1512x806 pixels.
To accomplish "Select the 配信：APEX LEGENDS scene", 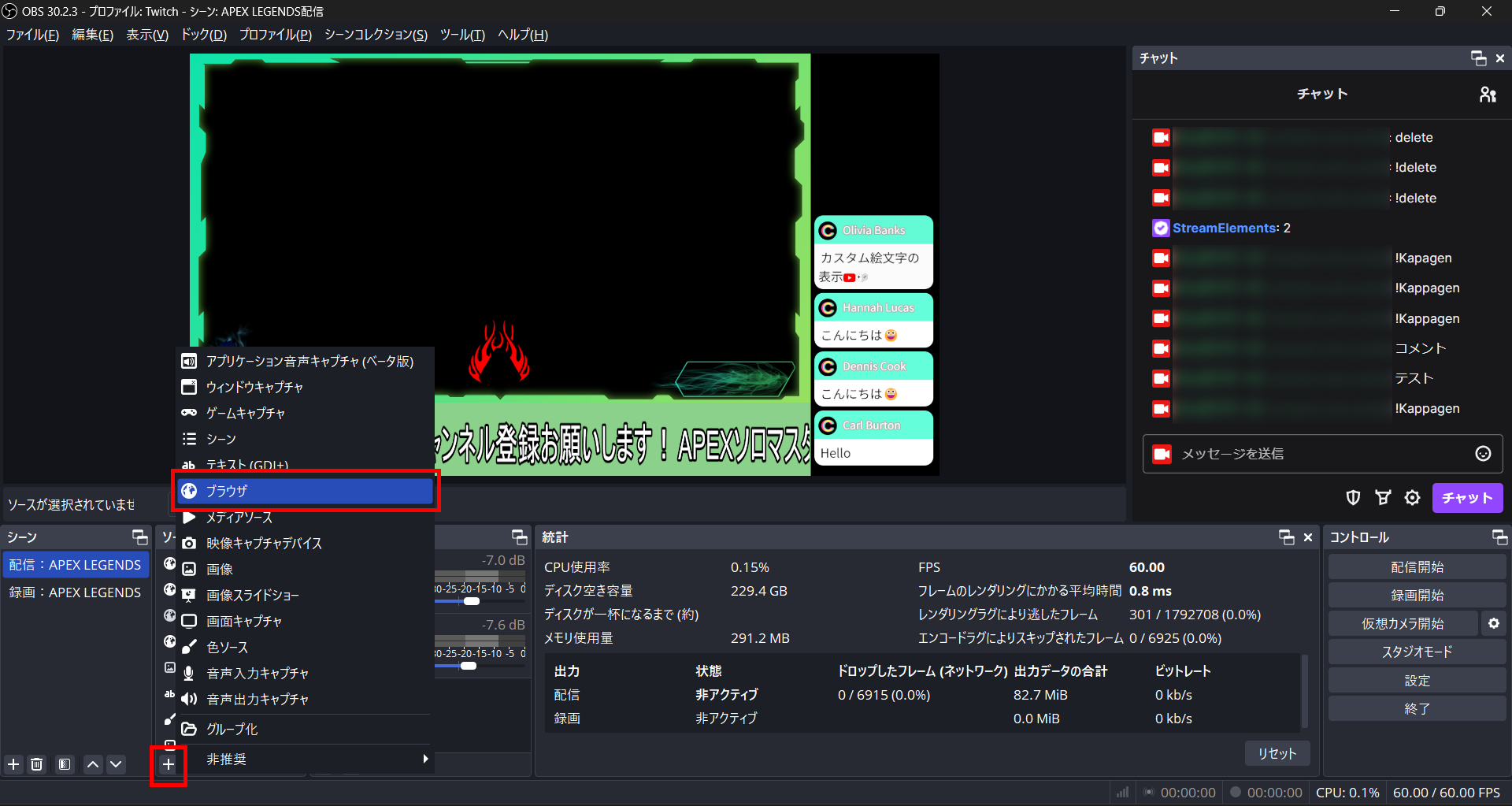I will tap(76, 565).
